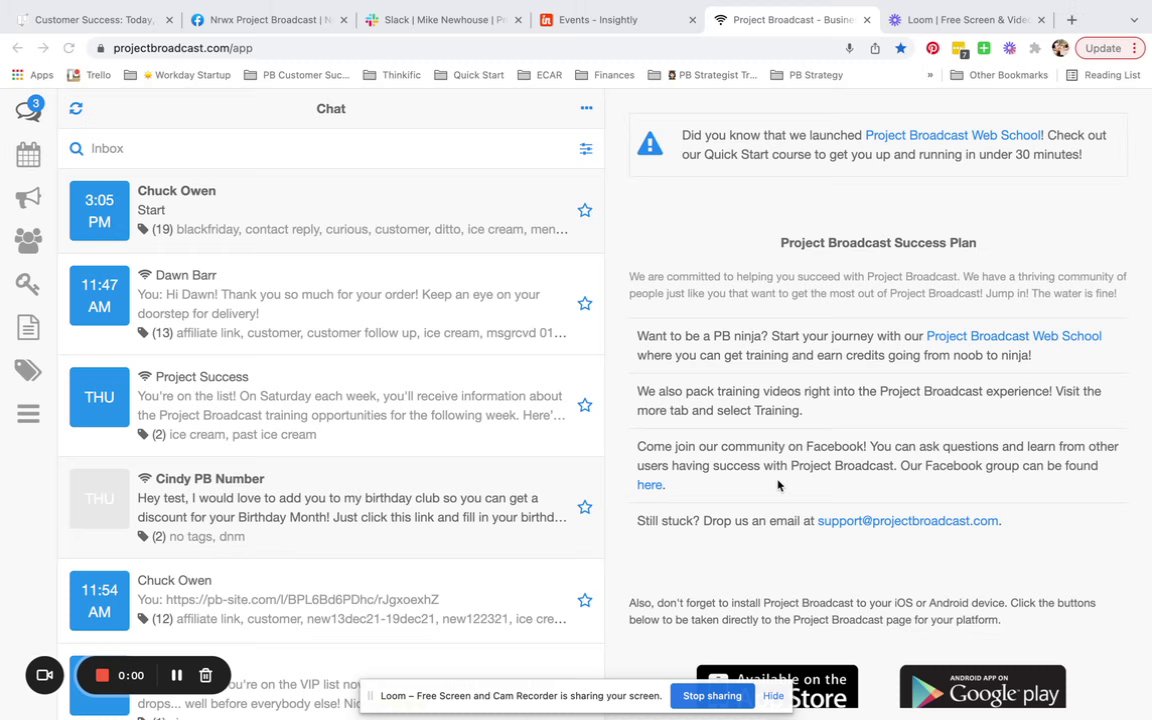The image size is (1152, 720).
Task: Expand the Thinkific bookmark folder
Action: (392, 75)
